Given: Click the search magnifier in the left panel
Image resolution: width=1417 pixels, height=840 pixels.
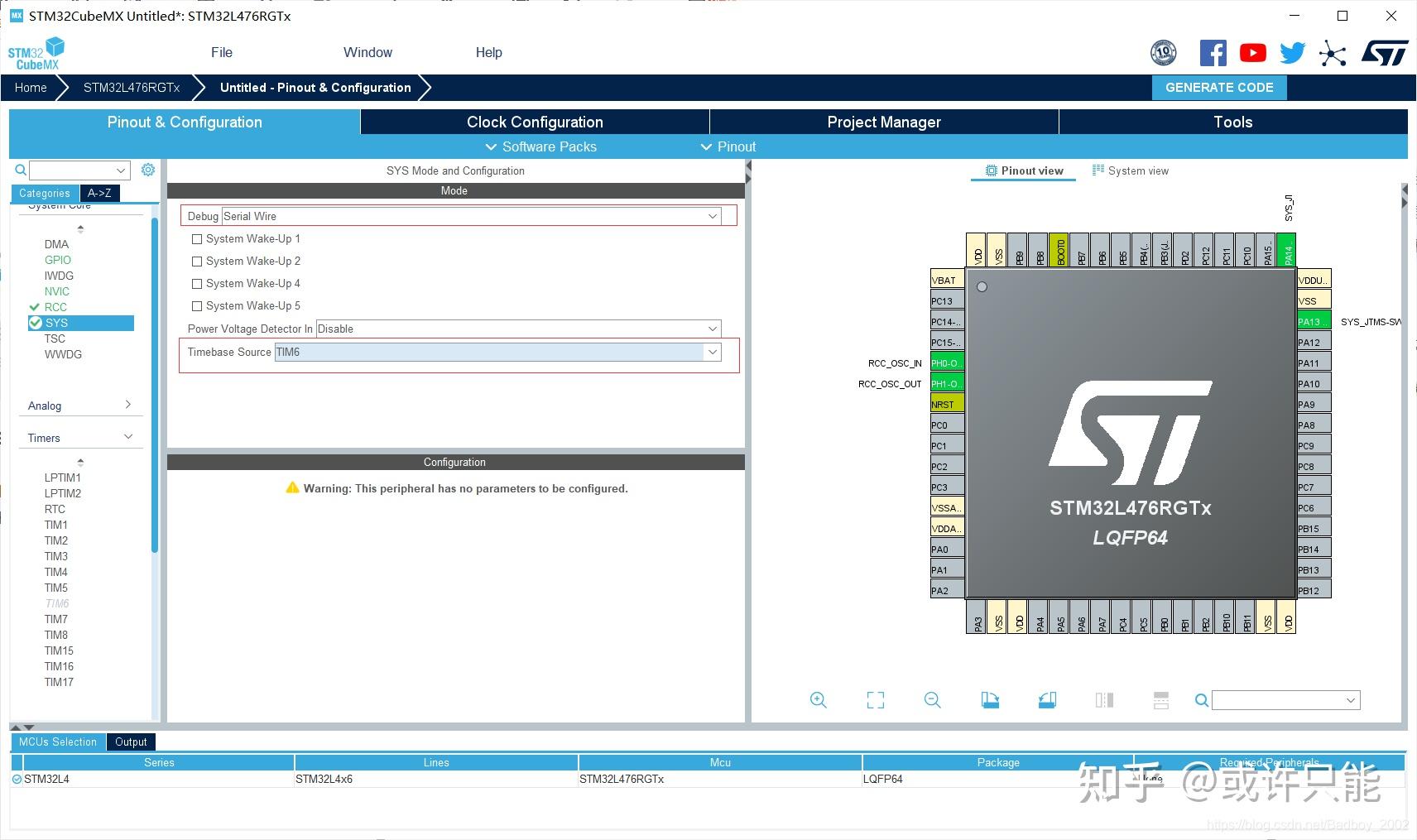Looking at the screenshot, I should 20,170.
